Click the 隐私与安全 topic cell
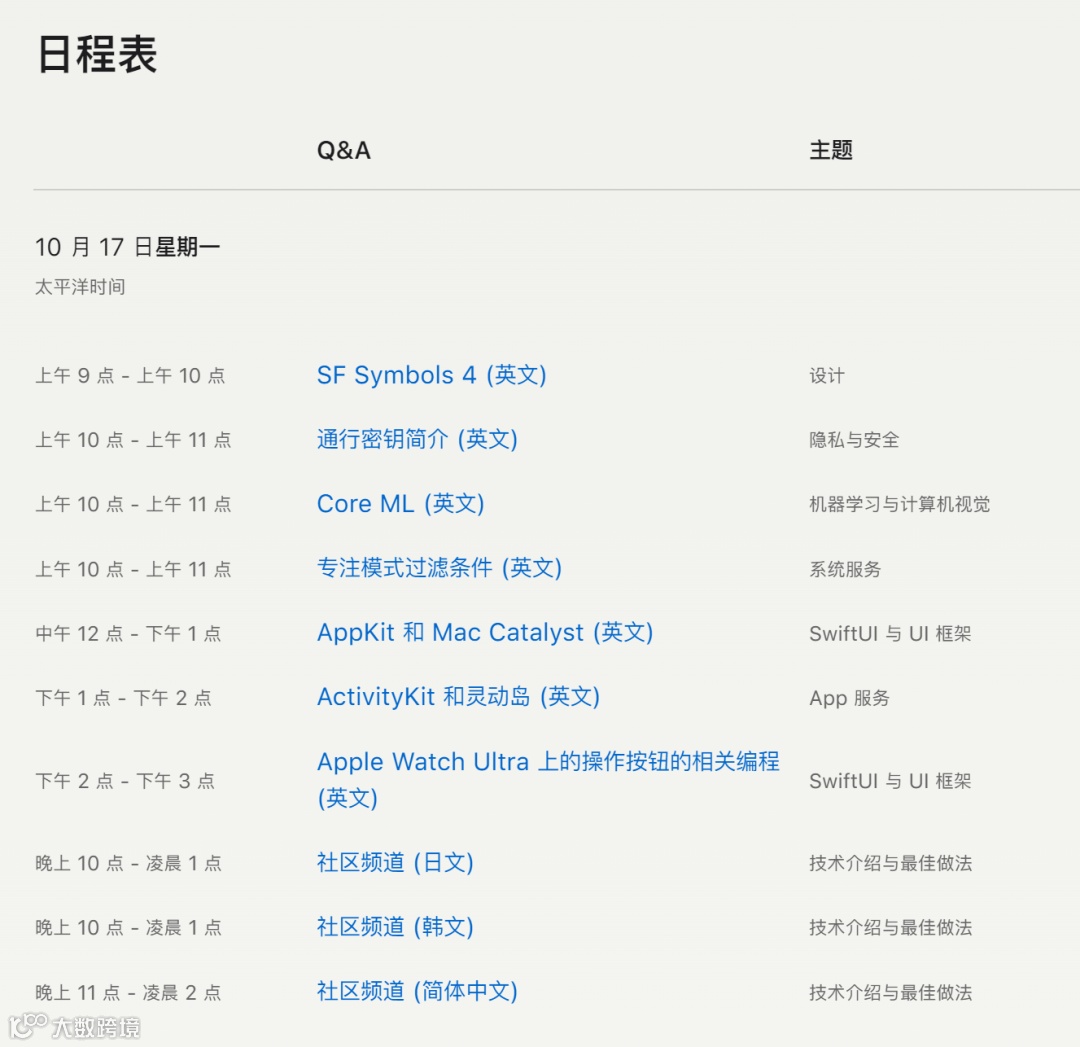The height and width of the screenshot is (1047, 1080). pos(854,440)
